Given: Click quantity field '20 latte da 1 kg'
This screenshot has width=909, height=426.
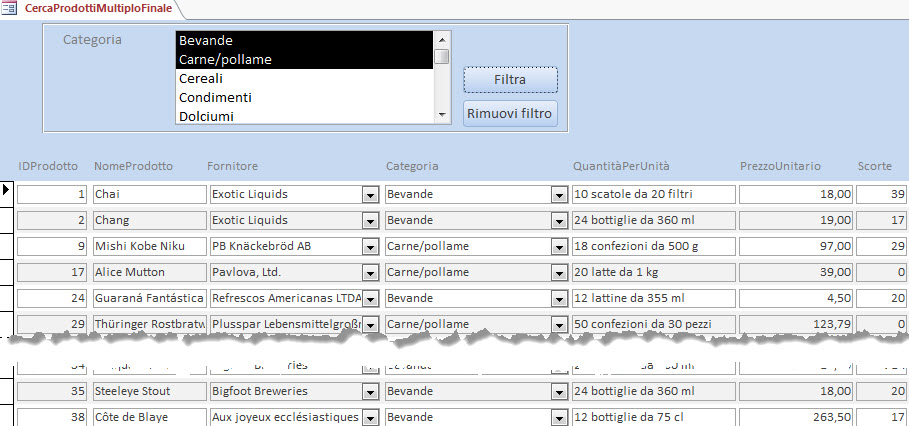Looking at the screenshot, I should [x=653, y=273].
